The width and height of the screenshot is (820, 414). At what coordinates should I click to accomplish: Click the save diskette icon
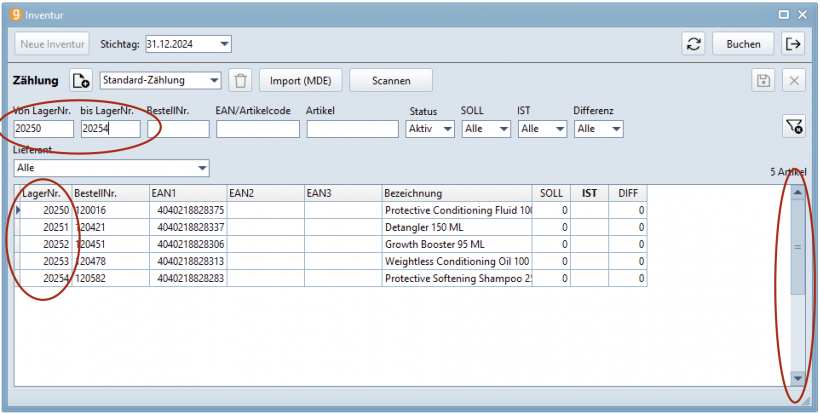[x=764, y=81]
